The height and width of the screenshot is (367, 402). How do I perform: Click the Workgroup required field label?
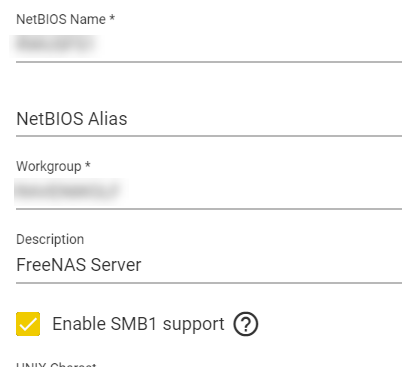53,166
